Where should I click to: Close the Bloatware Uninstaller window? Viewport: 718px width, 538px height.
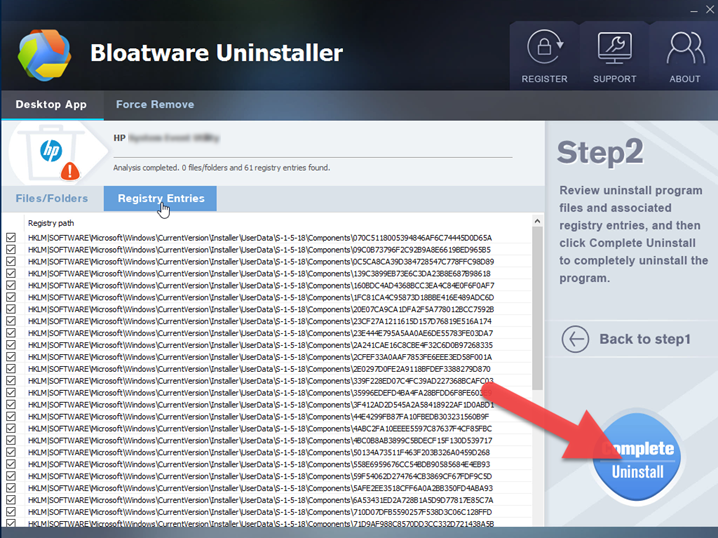click(710, 9)
